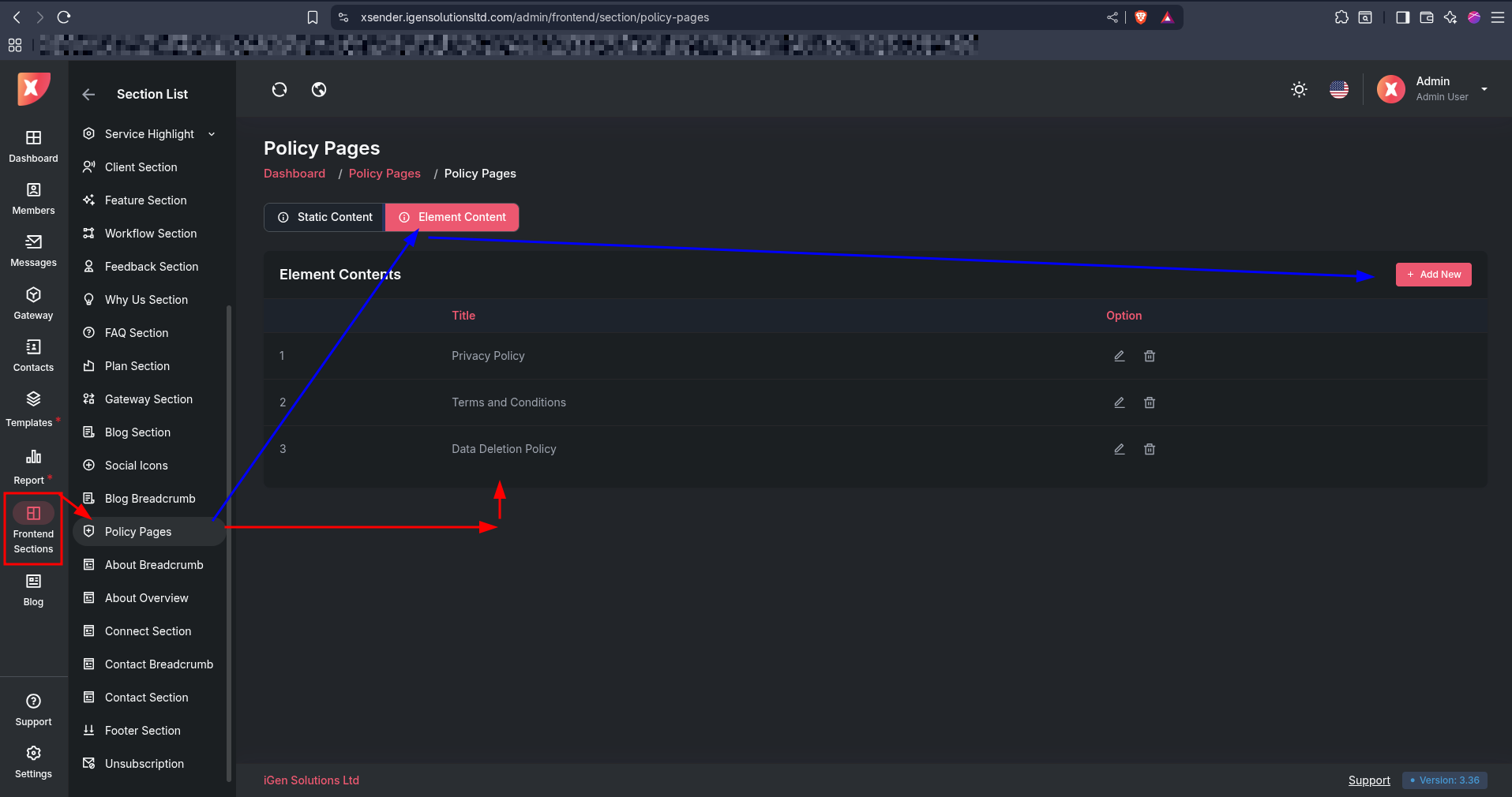Open the Admin user dropdown

click(1484, 89)
